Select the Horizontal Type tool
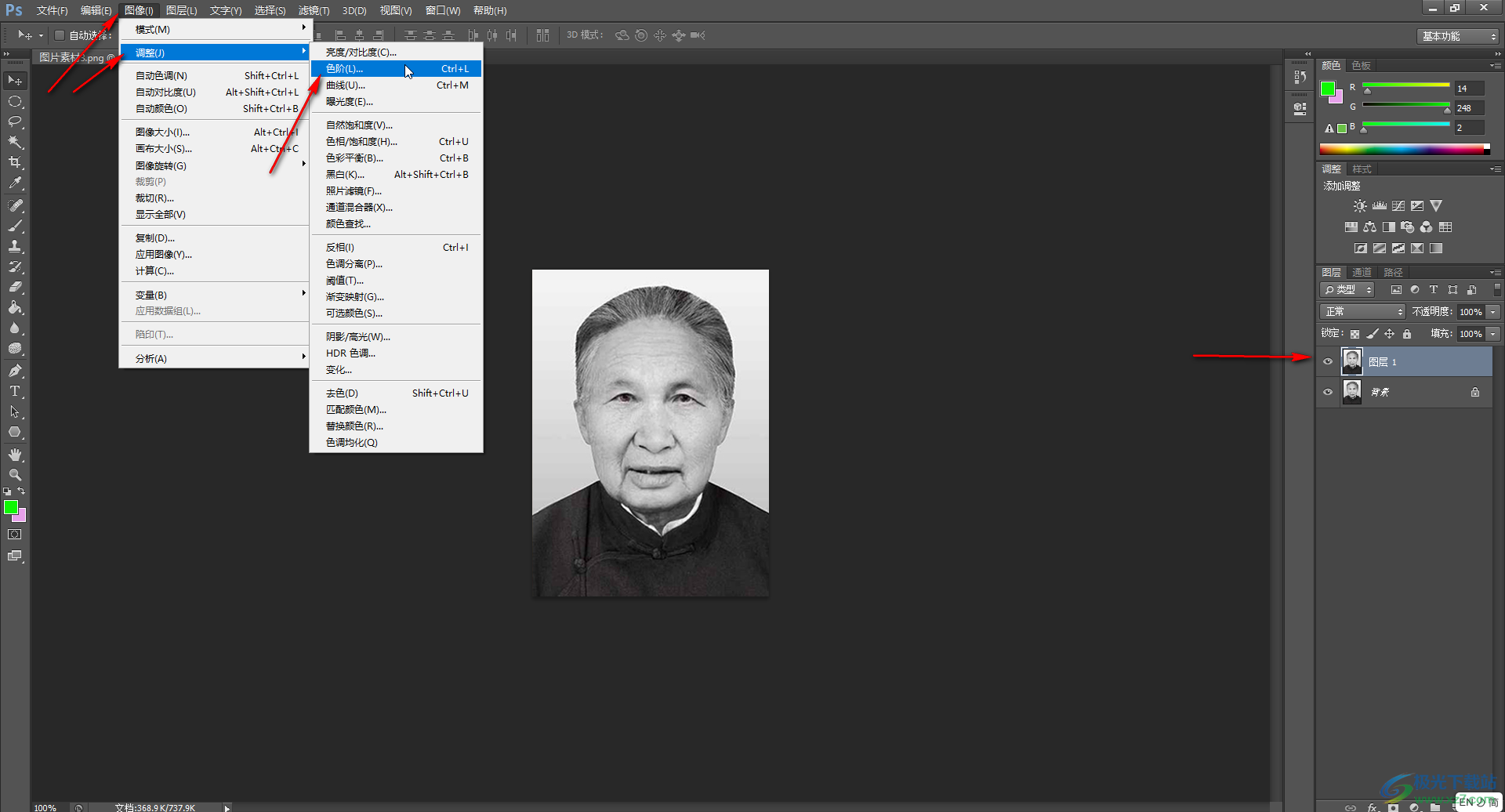 pyautogui.click(x=15, y=391)
